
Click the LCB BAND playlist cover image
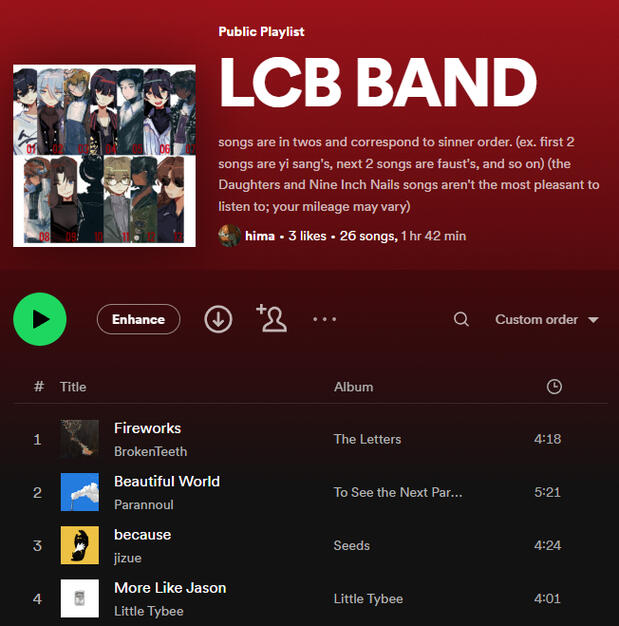point(104,156)
